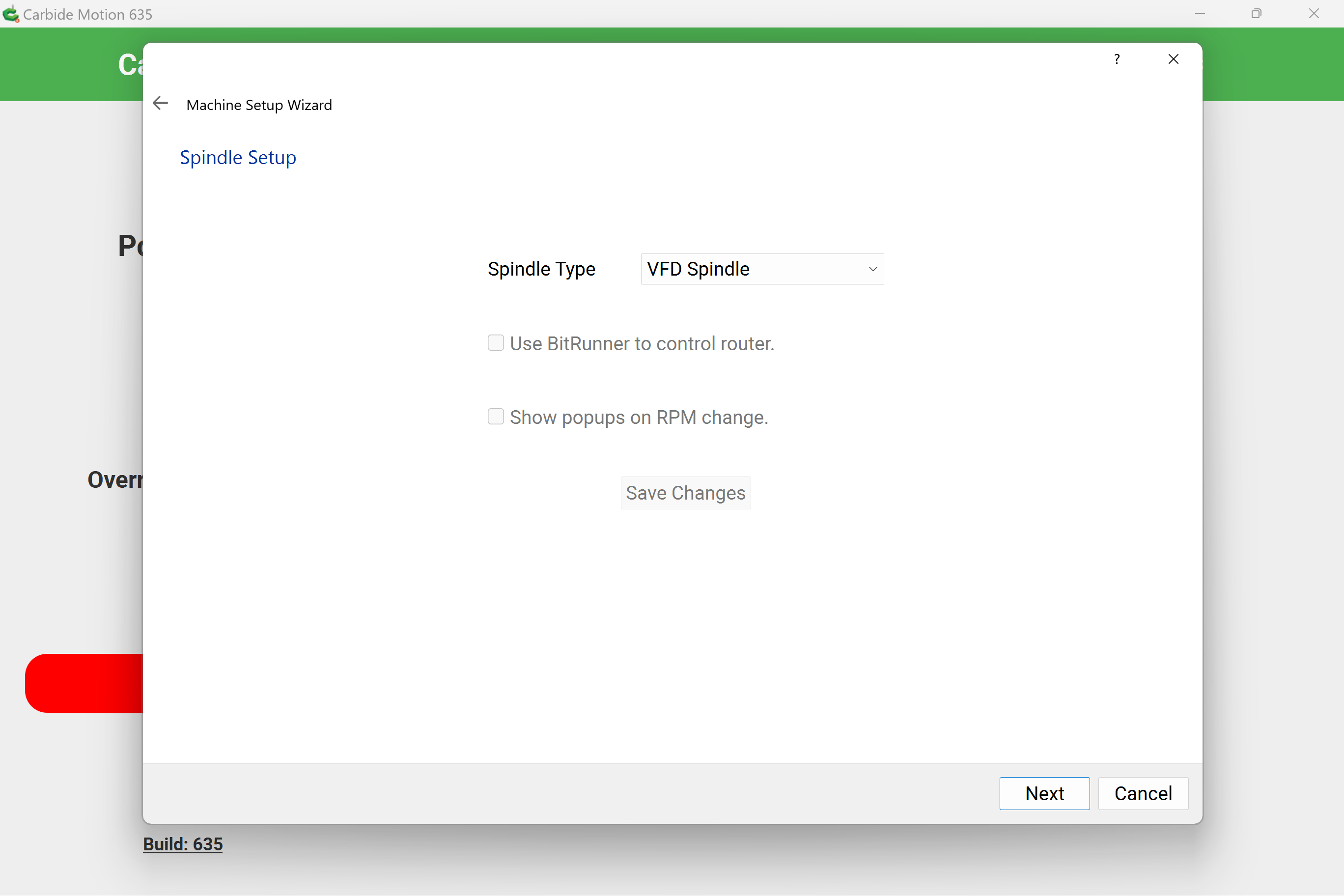Click the dropdown chevron beside VFD Spindle
Image resolution: width=1344 pixels, height=896 pixels.
[x=872, y=269]
